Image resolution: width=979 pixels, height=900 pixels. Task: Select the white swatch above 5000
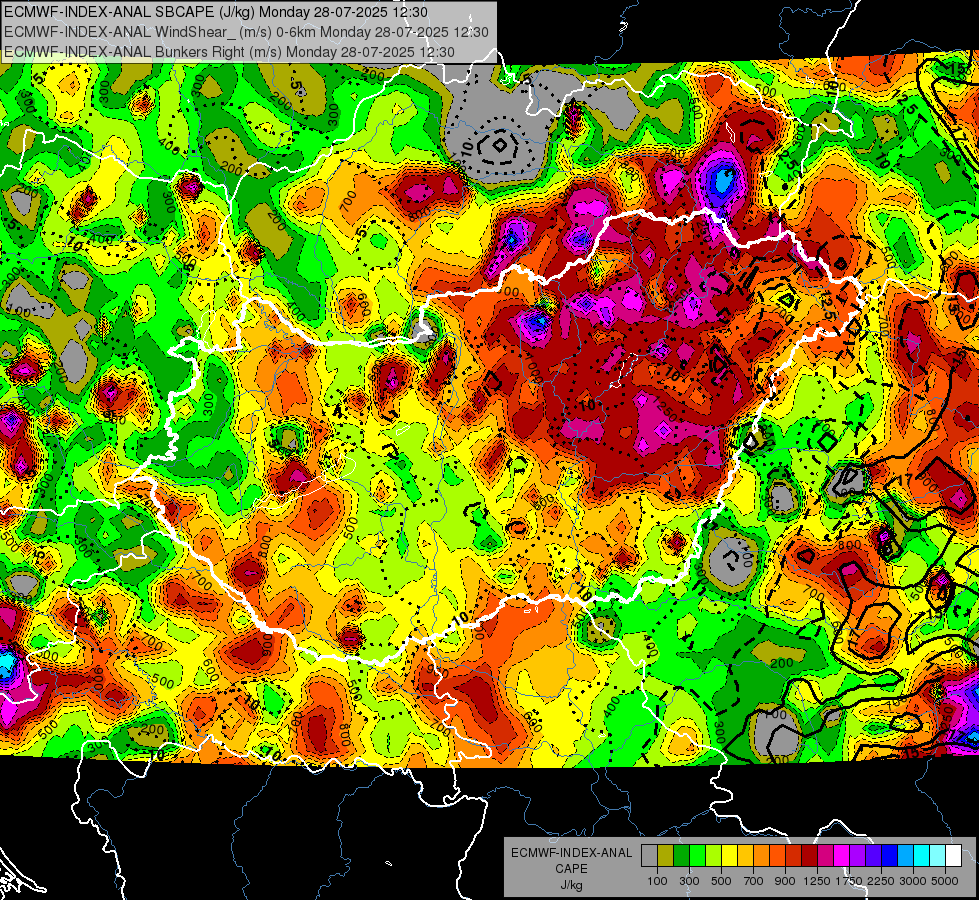pos(953,856)
